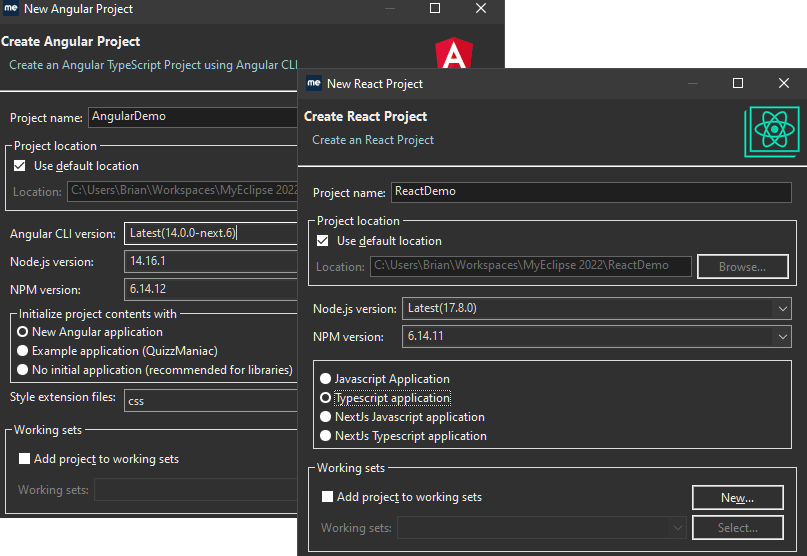The image size is (807, 556).
Task: Select Typescript application radio button
Action: [325, 398]
